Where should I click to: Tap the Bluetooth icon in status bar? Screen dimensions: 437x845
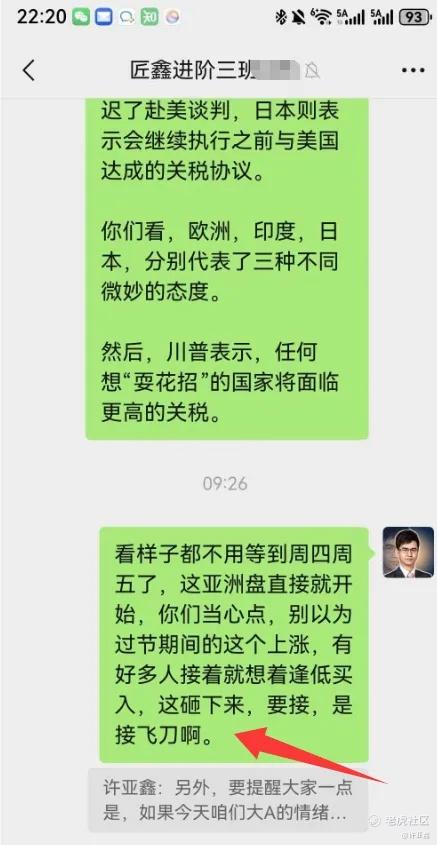[x=280, y=17]
